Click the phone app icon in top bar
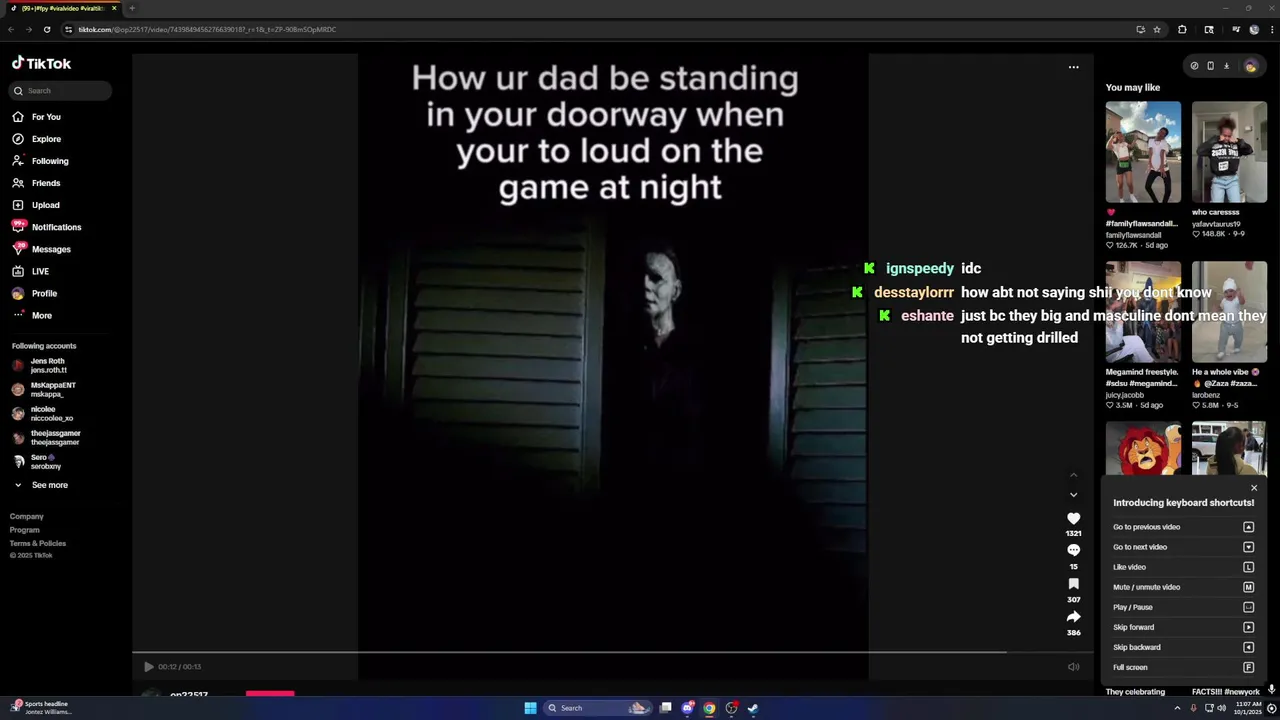1280x720 pixels. tap(1210, 66)
